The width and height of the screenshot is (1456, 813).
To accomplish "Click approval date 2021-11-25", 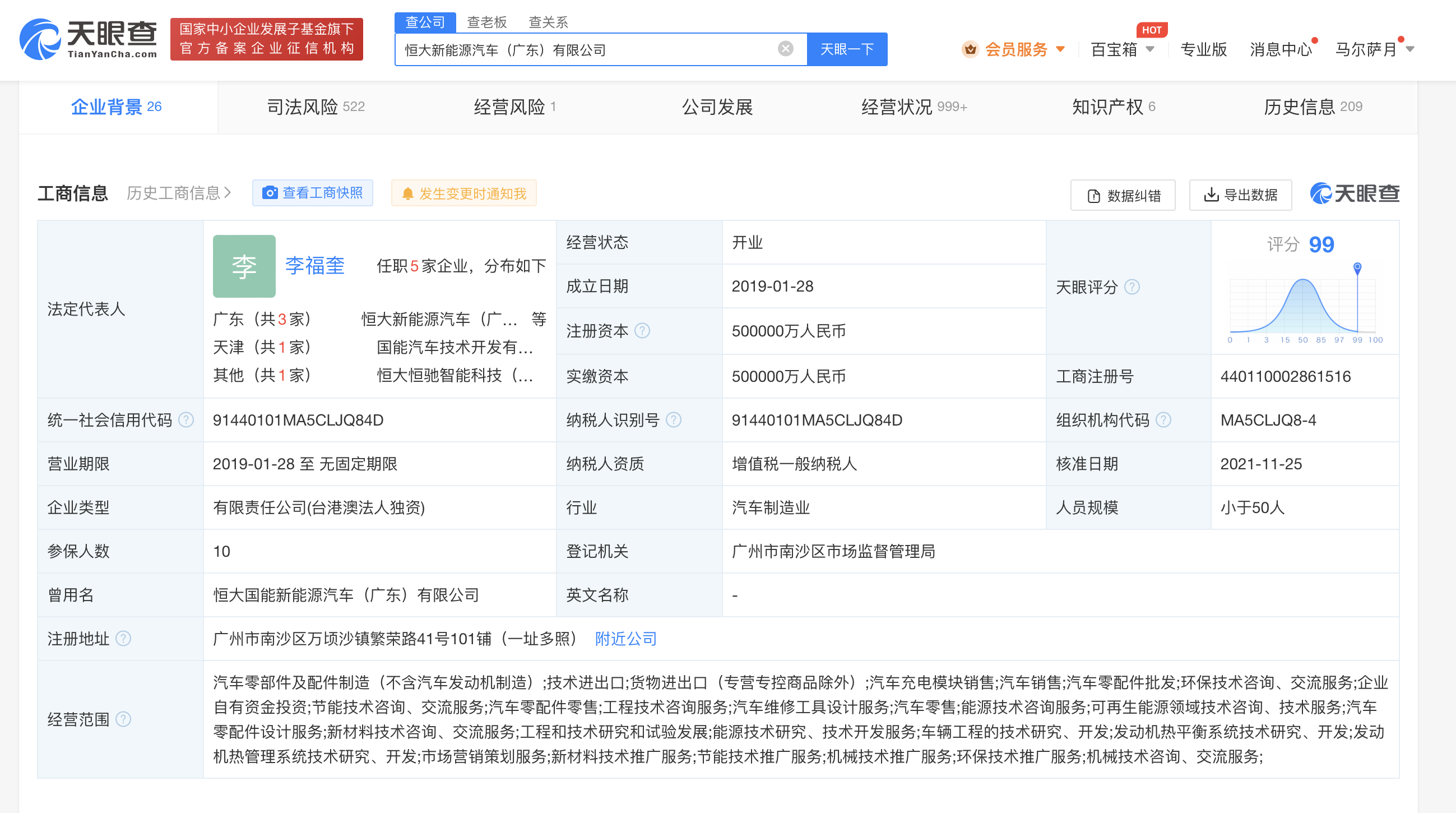I will coord(1260,464).
